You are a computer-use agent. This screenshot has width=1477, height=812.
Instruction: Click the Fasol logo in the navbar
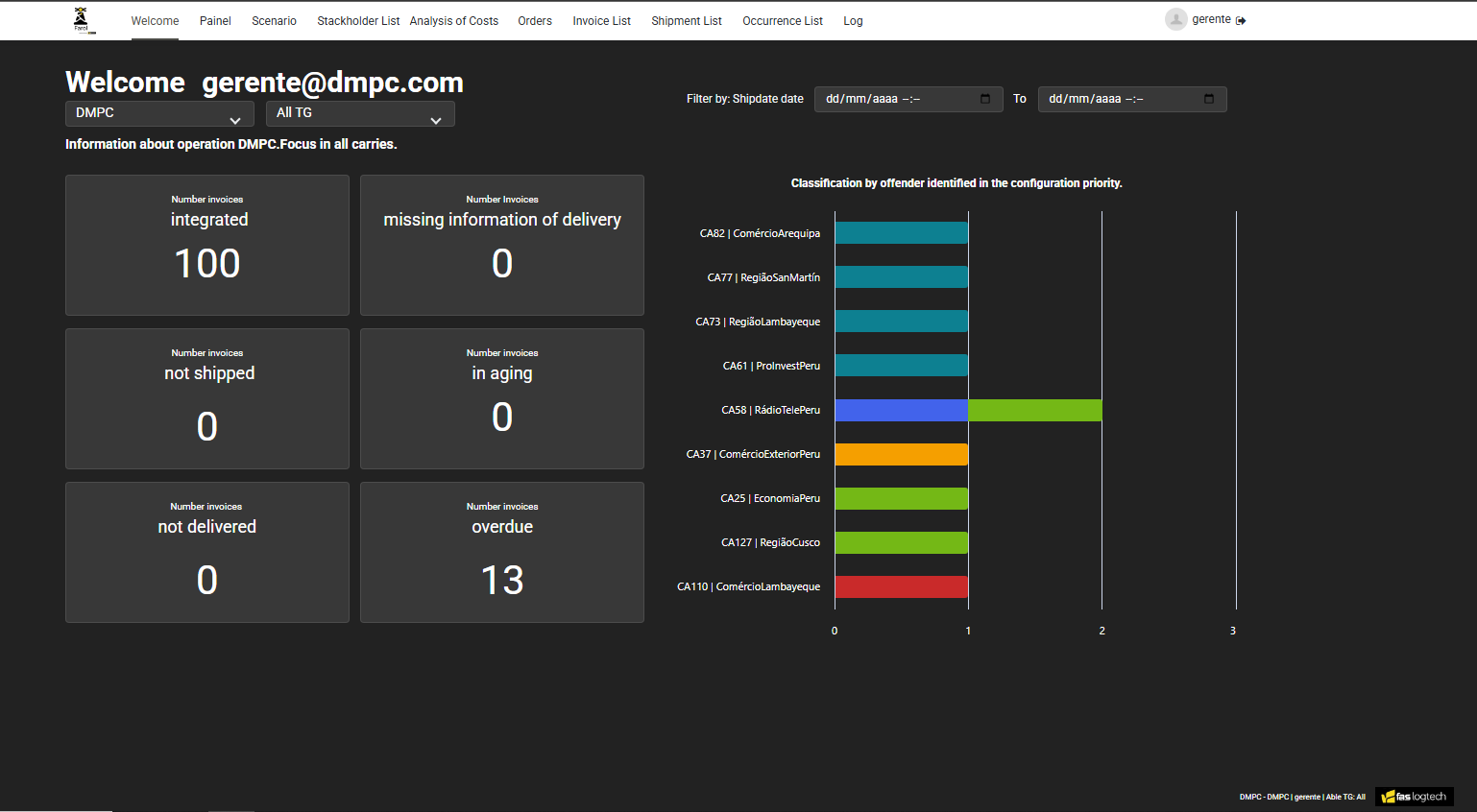tap(82, 19)
